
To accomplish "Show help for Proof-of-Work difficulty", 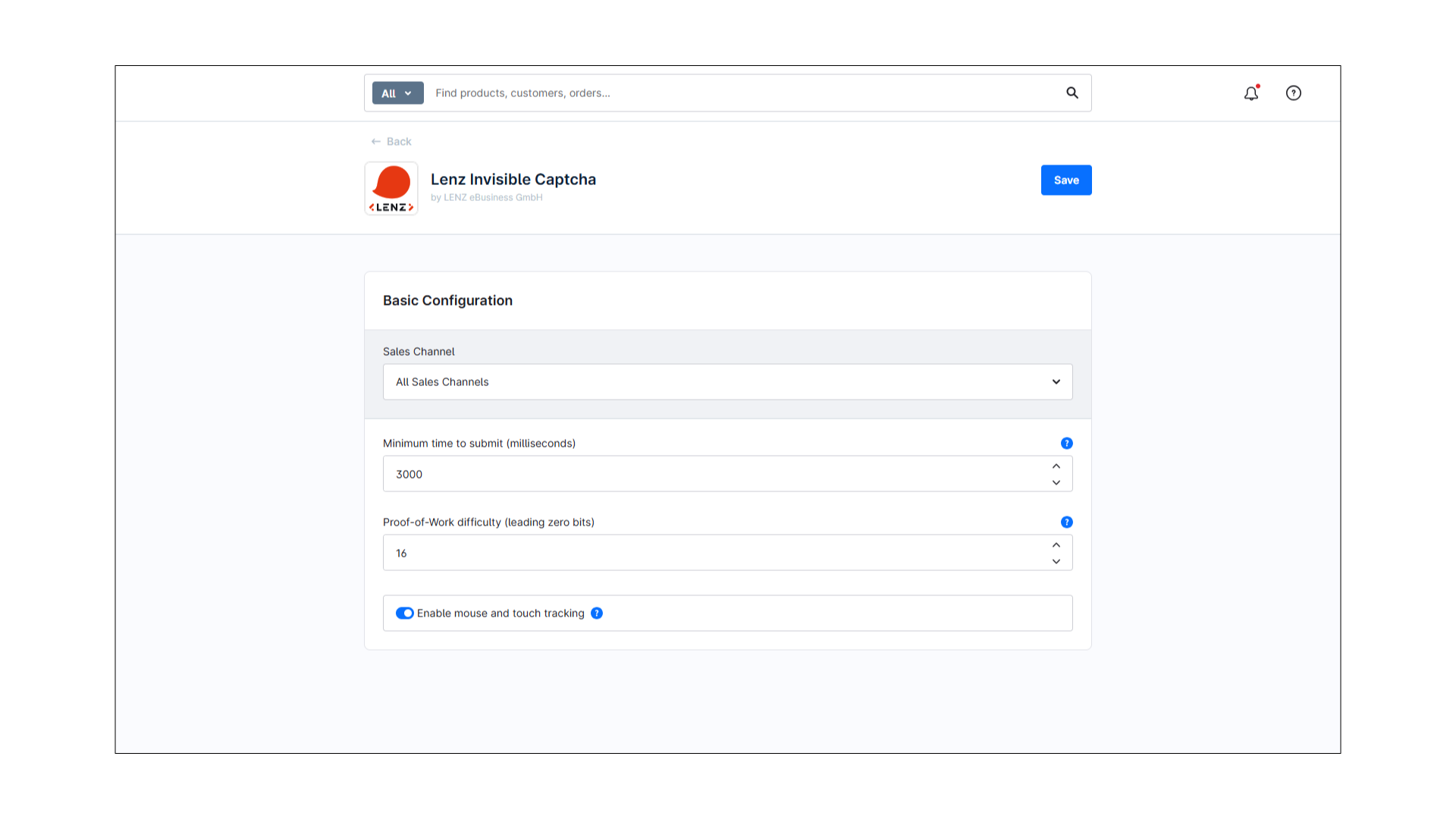I will [1067, 522].
